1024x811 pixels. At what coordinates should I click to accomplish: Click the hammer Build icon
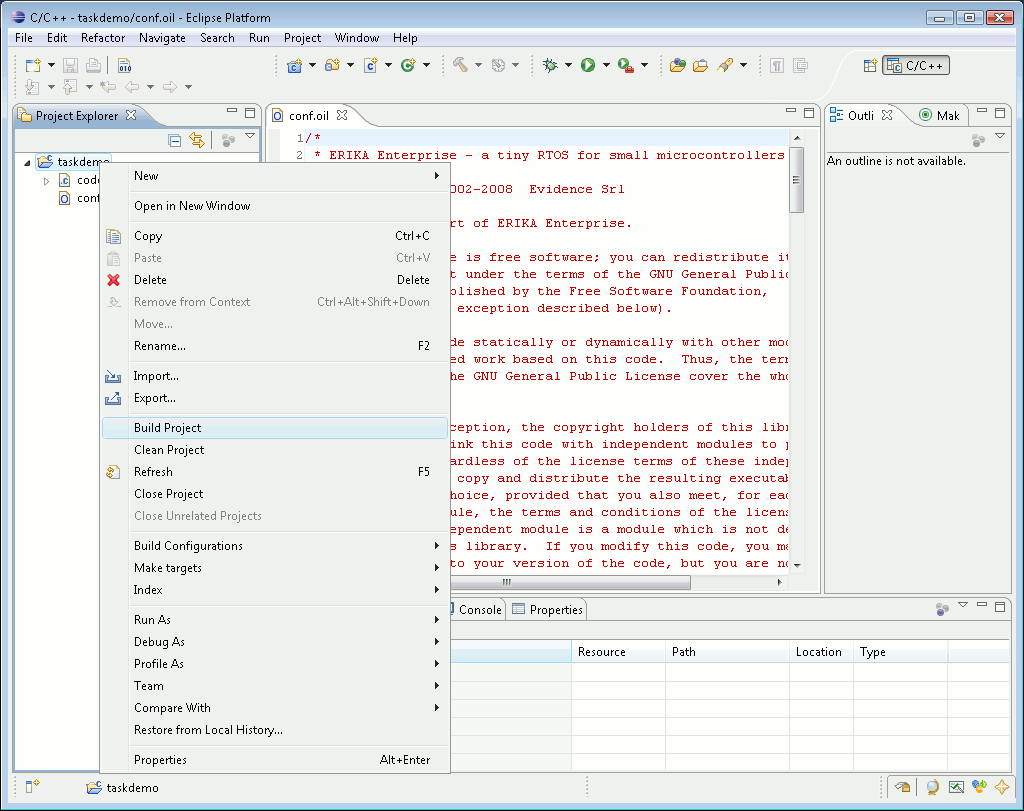point(460,65)
